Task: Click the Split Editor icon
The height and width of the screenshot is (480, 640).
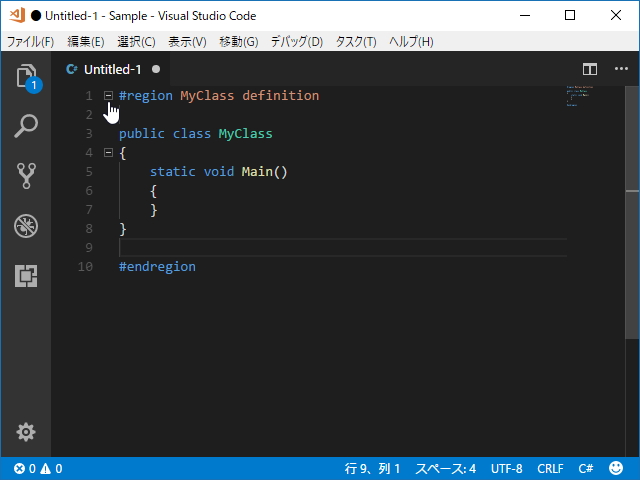Action: [x=590, y=69]
